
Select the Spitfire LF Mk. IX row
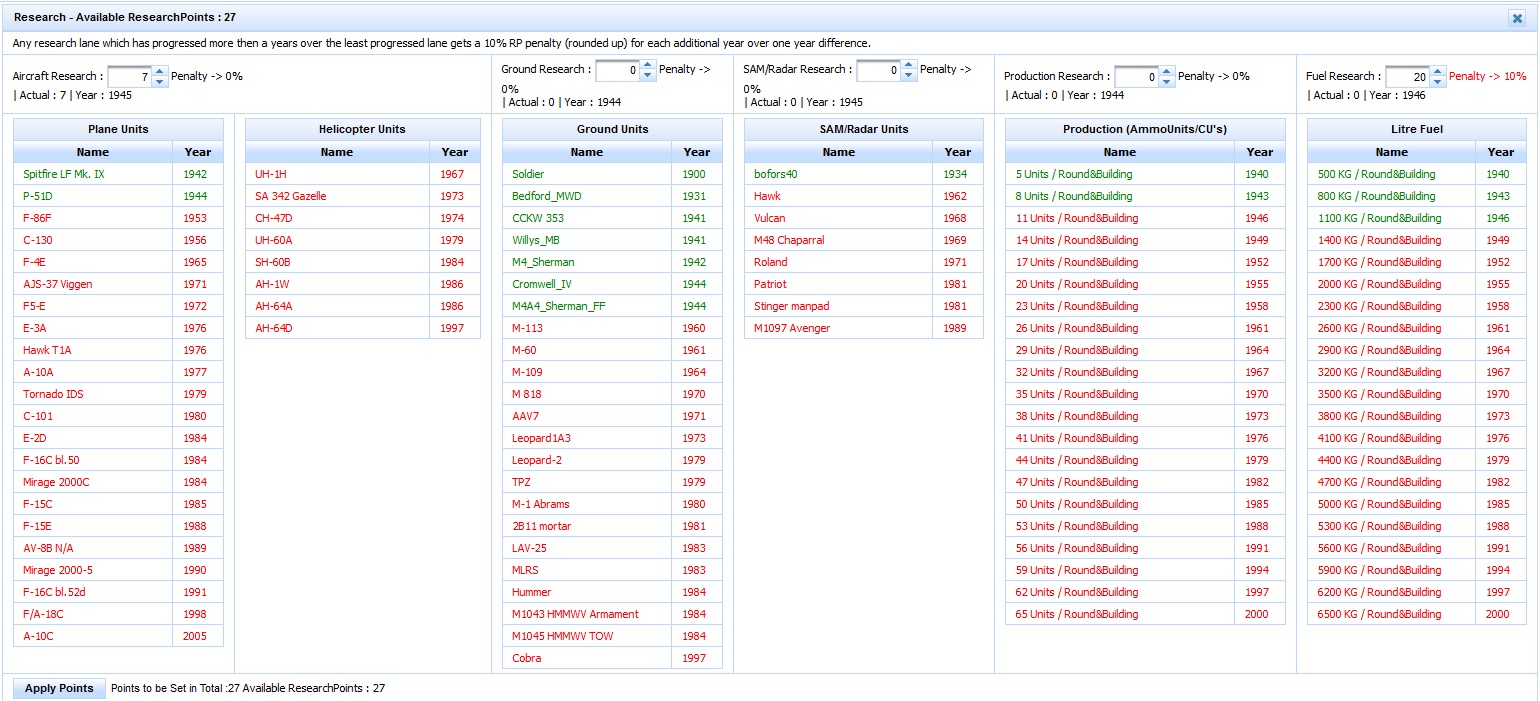tap(64, 174)
